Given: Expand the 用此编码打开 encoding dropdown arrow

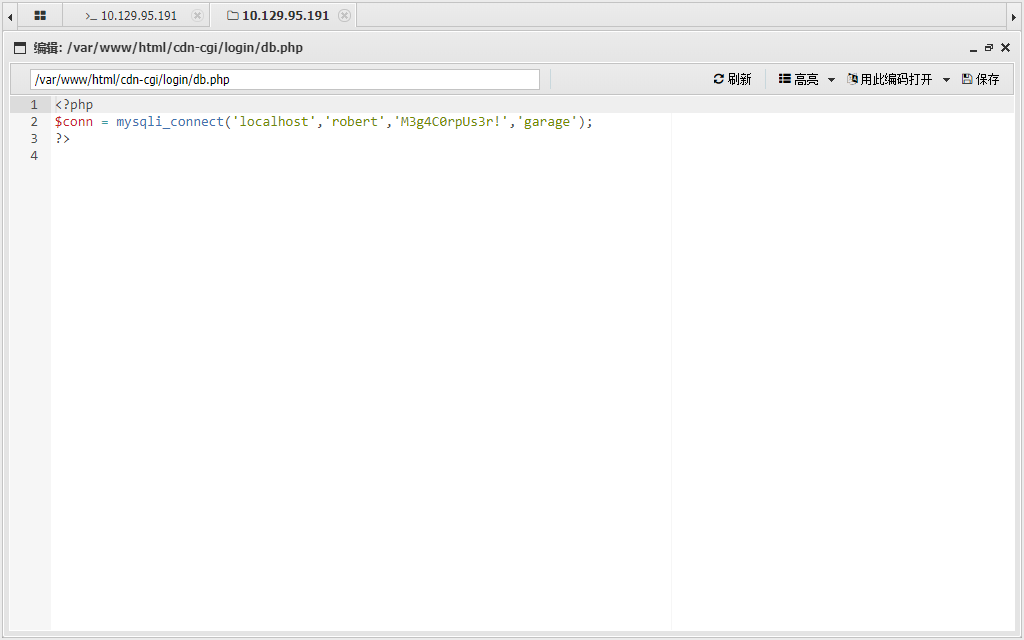Looking at the screenshot, I should [946, 80].
